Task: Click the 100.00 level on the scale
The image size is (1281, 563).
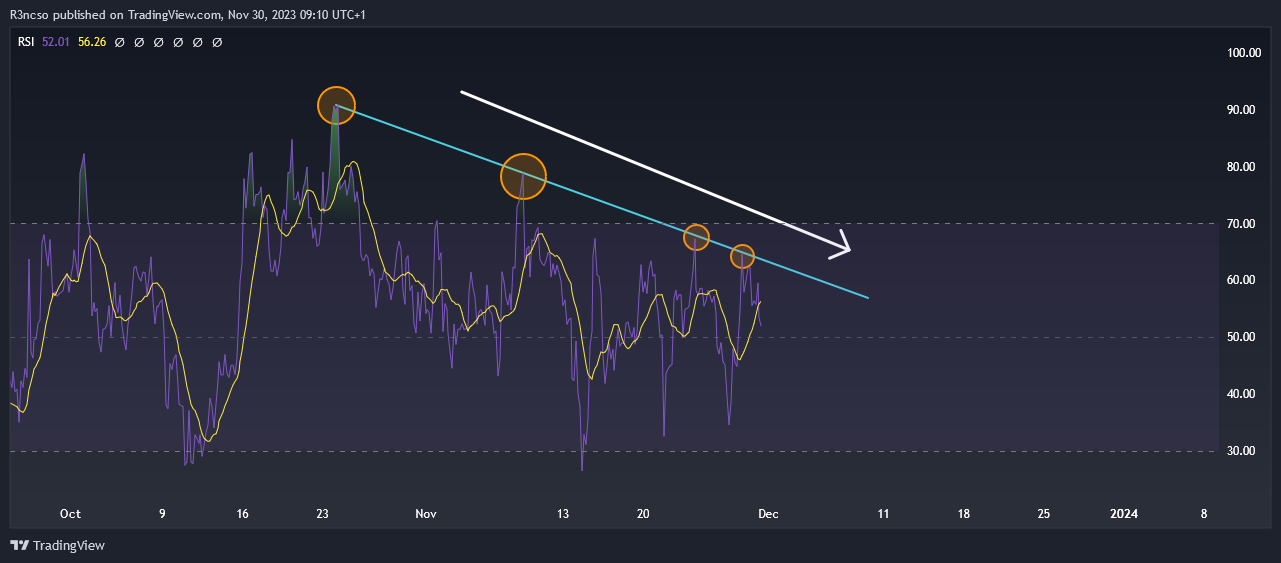Action: click(x=1243, y=53)
